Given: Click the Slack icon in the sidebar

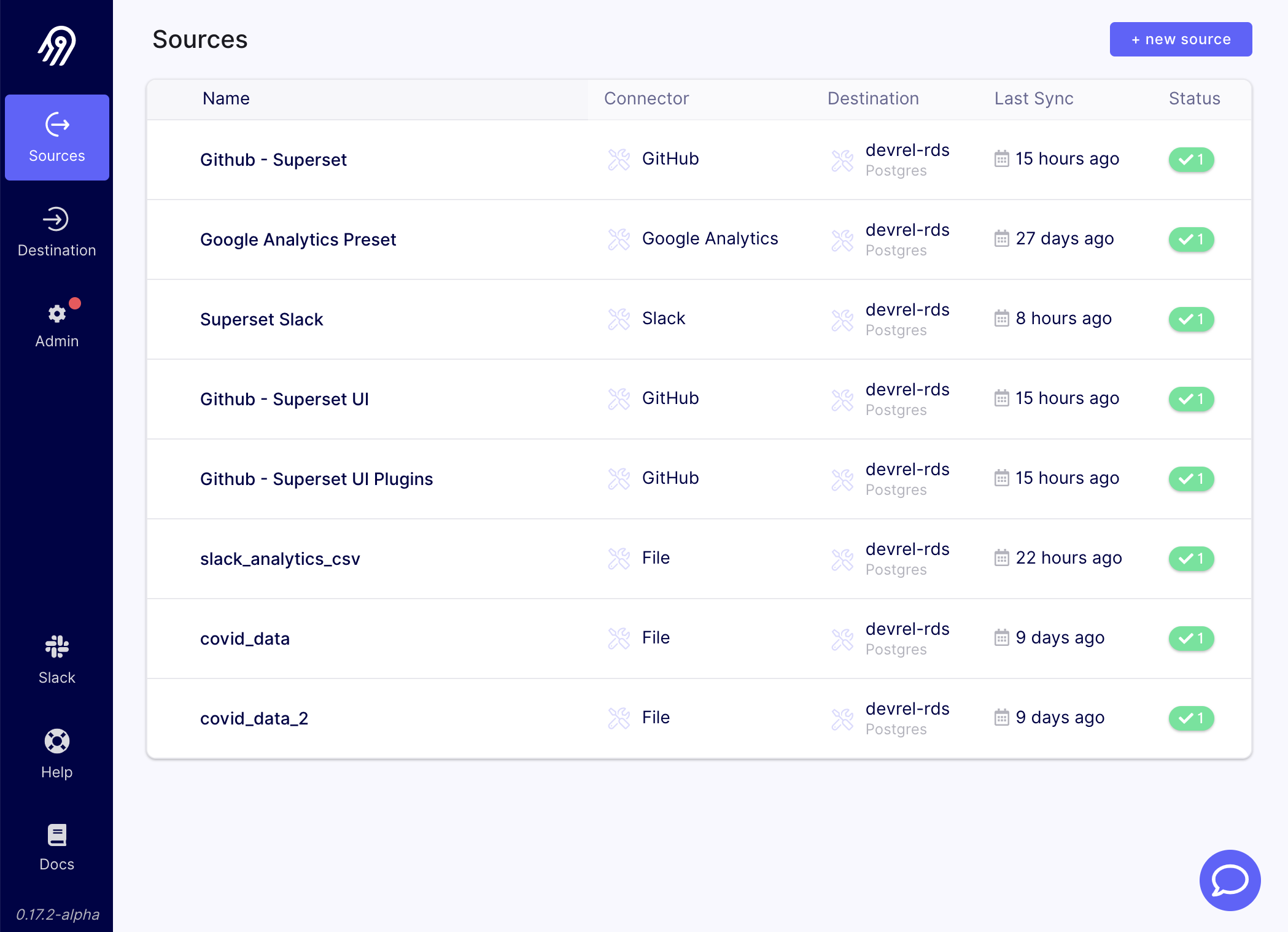Looking at the screenshot, I should [56, 647].
